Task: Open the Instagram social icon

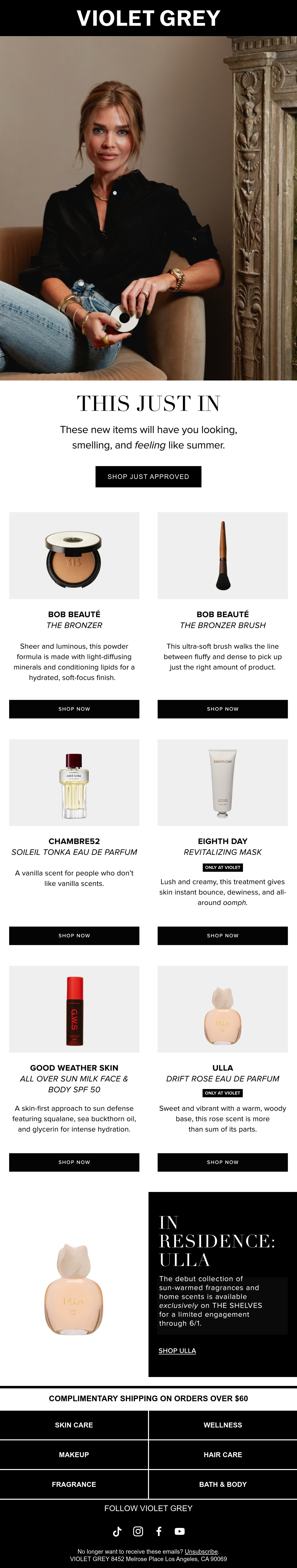Action: pos(138,1531)
